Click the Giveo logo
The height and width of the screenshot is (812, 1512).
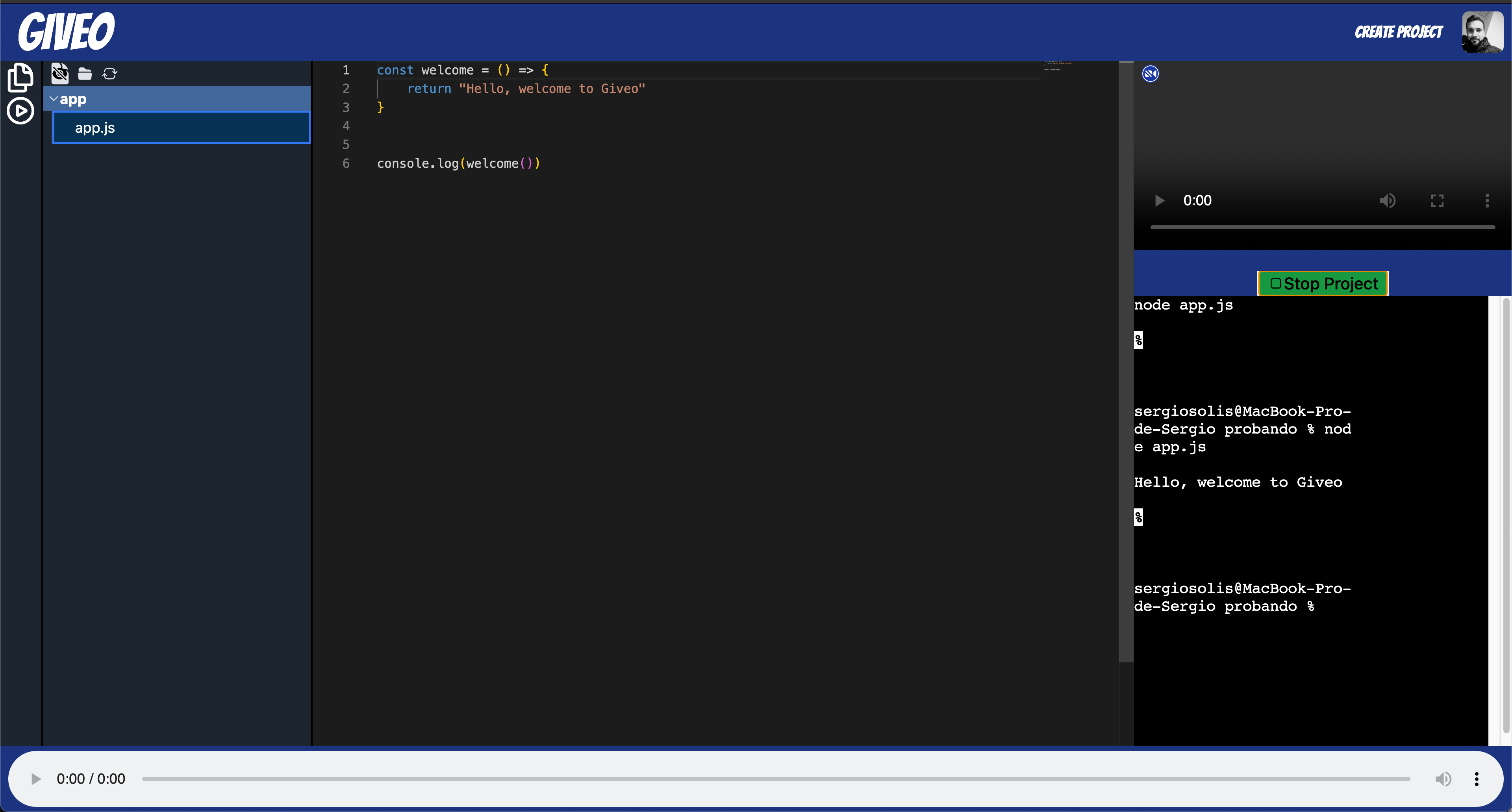point(66,32)
